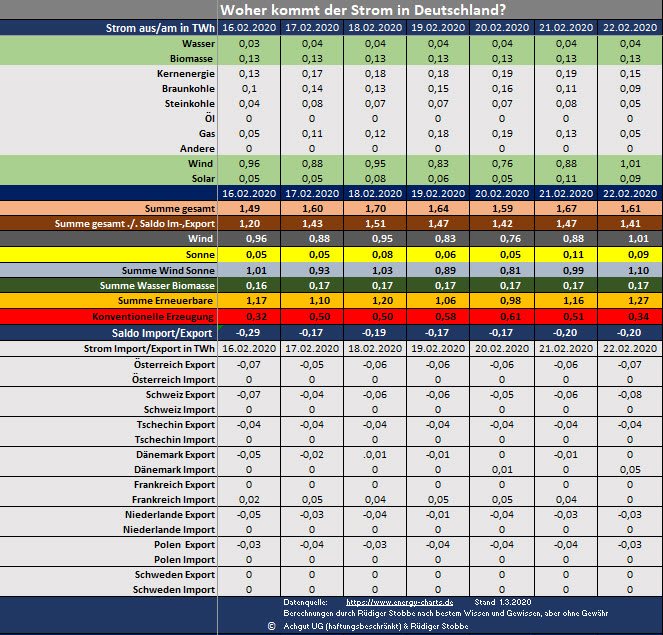The width and height of the screenshot is (663, 635).
Task: Select 22.02.2020 in the topmost date row
Action: pos(632,28)
